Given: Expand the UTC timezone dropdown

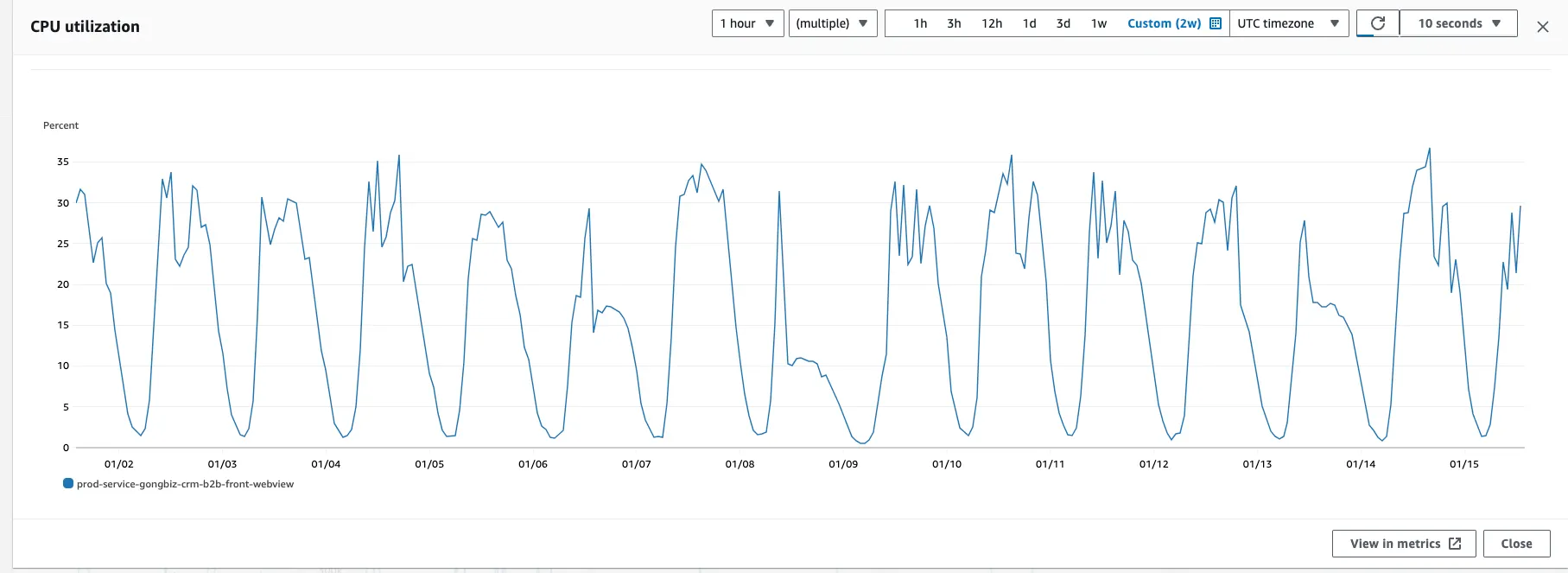Looking at the screenshot, I should [1289, 23].
